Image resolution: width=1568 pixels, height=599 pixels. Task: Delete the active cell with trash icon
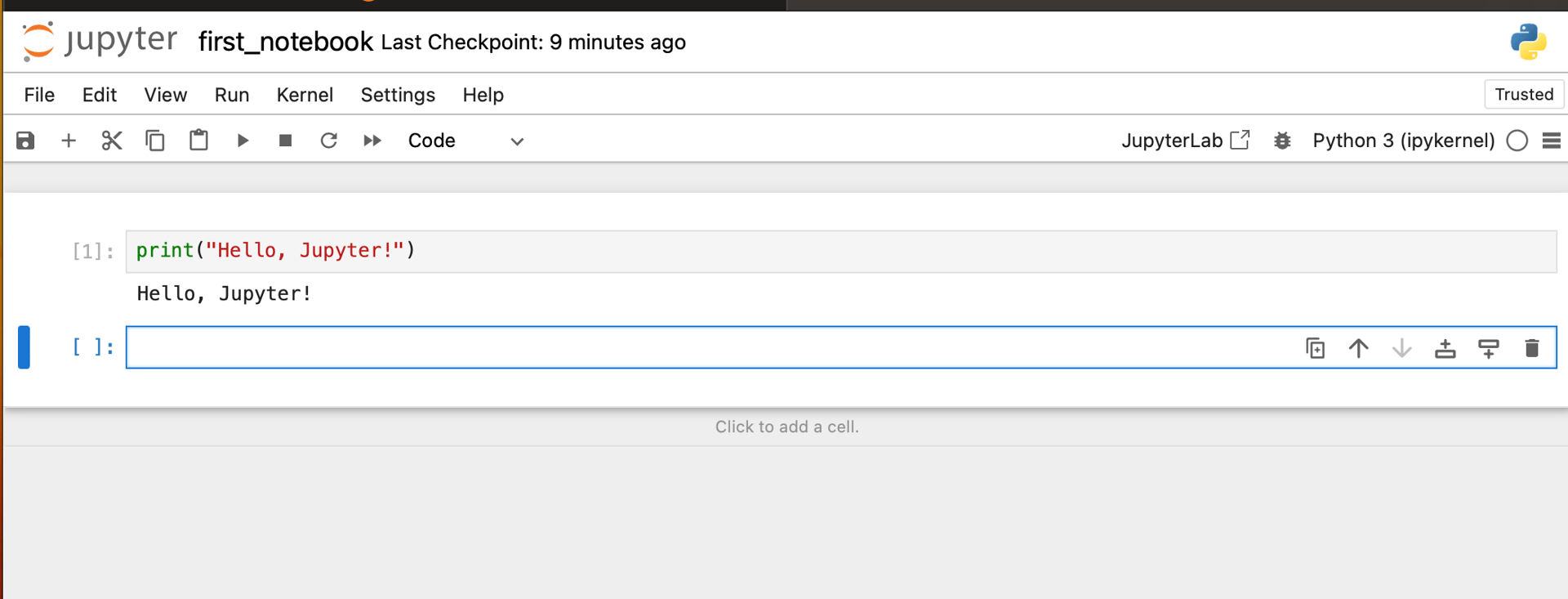[x=1531, y=348]
